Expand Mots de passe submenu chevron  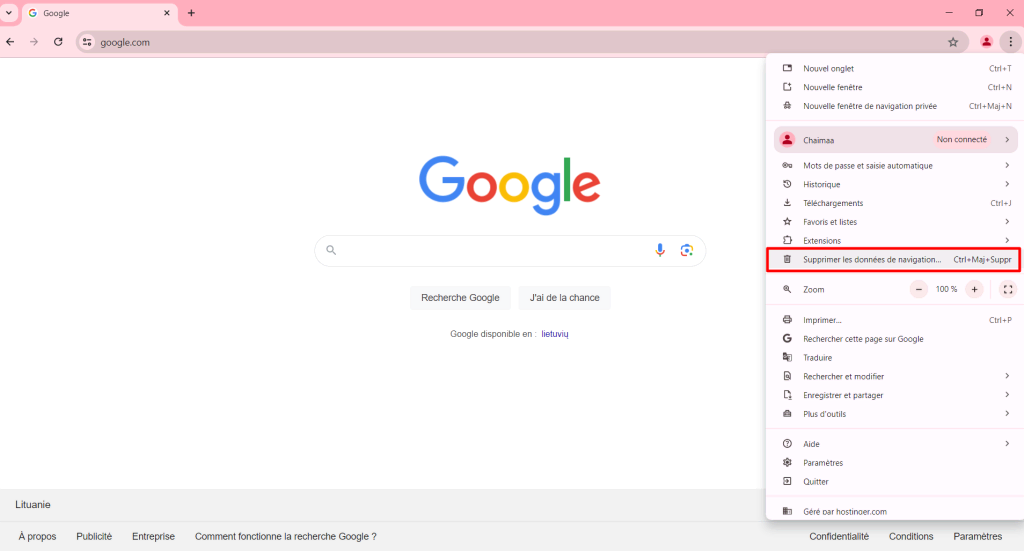[1007, 166]
